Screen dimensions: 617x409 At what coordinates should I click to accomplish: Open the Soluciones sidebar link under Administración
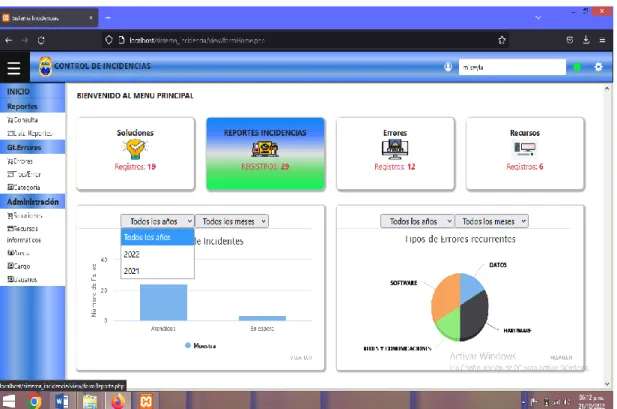pos(25,216)
